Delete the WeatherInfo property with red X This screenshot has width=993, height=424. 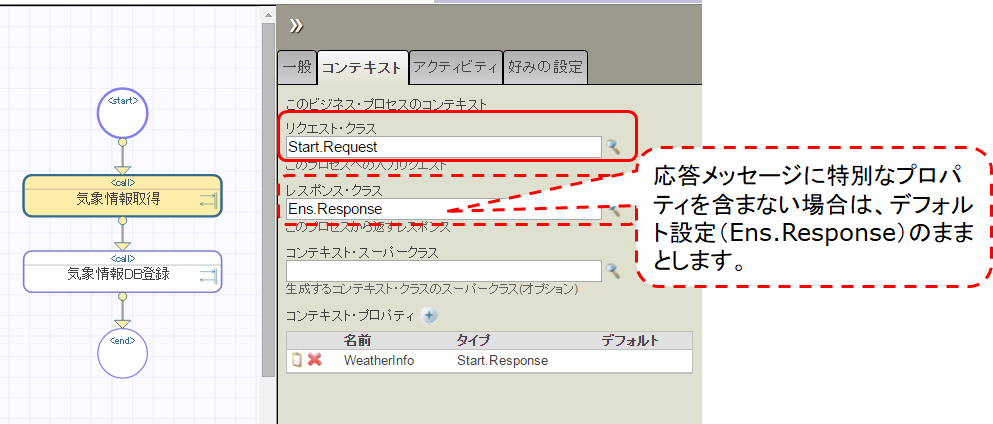314,360
